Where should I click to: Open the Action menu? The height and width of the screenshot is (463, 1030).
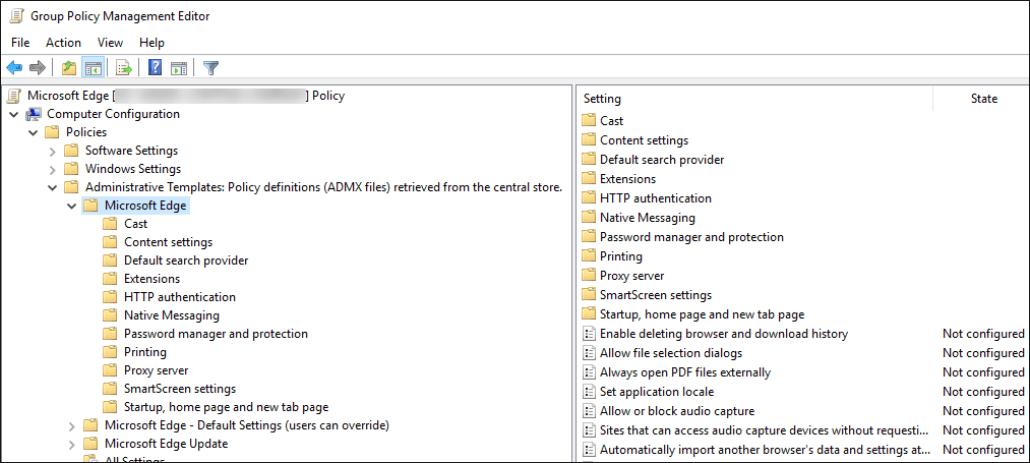click(63, 43)
